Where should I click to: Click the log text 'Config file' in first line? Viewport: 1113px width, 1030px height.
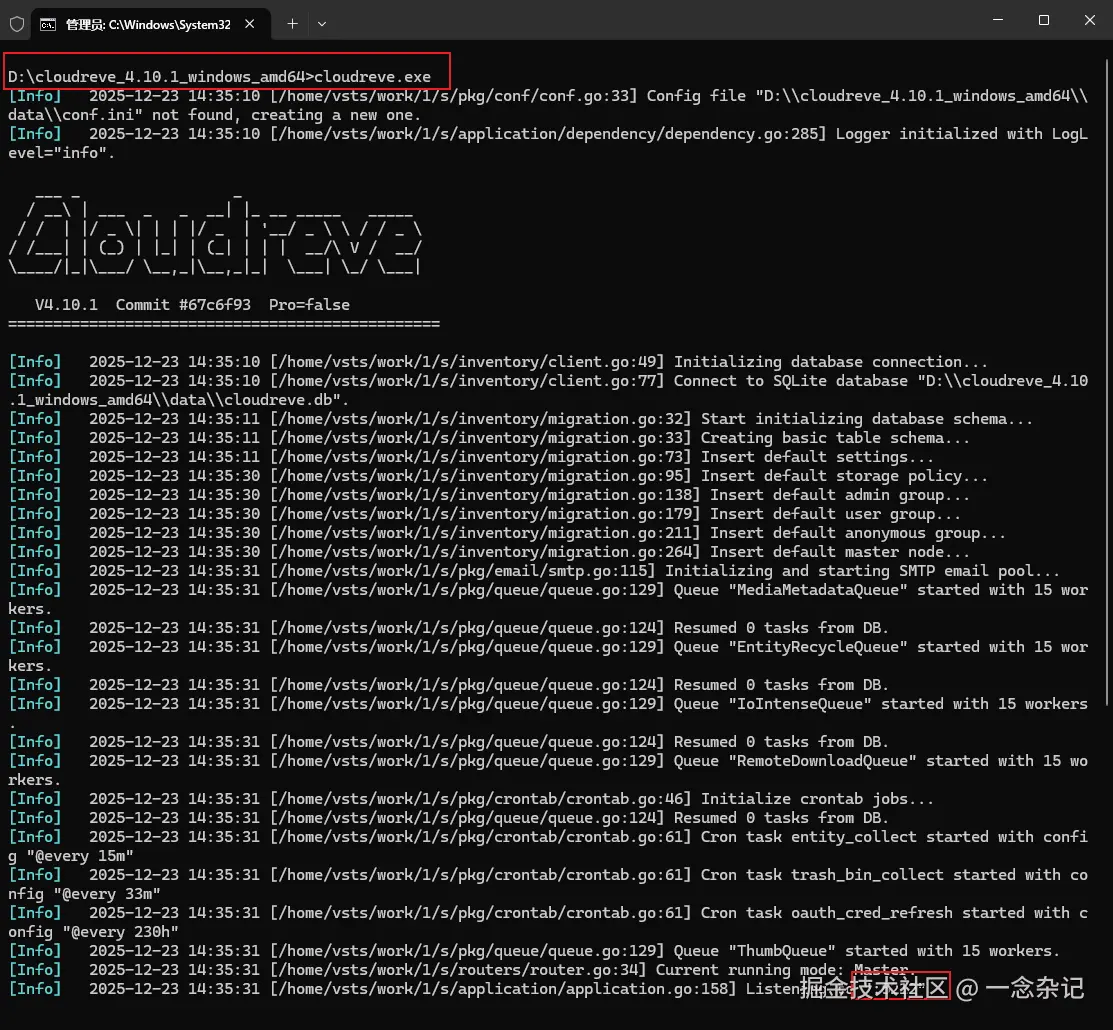696,96
